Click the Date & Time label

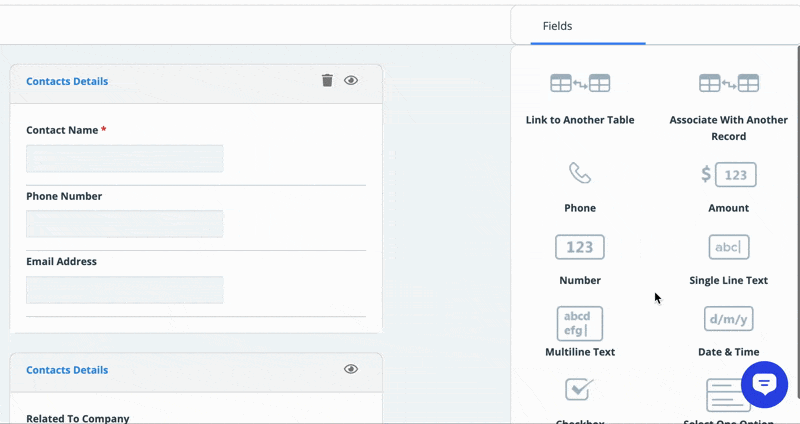(729, 352)
